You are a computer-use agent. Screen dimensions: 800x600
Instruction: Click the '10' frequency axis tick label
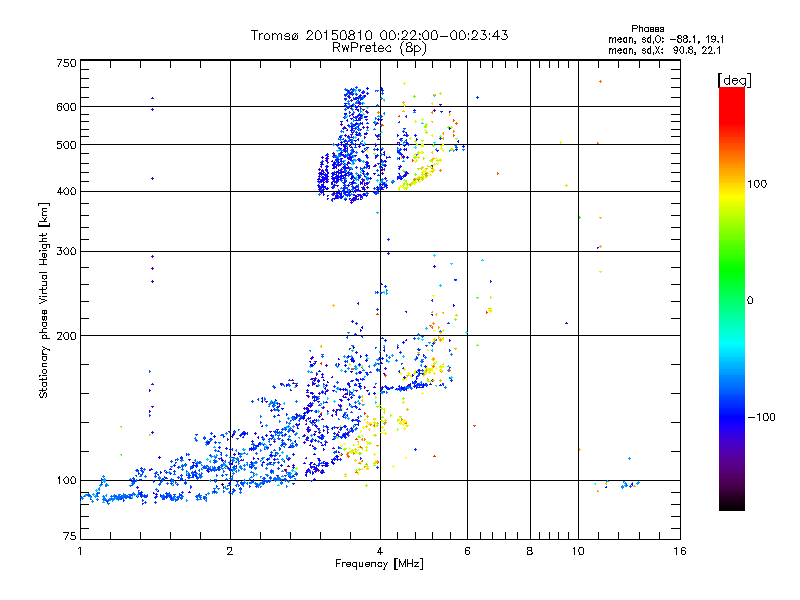click(578, 551)
